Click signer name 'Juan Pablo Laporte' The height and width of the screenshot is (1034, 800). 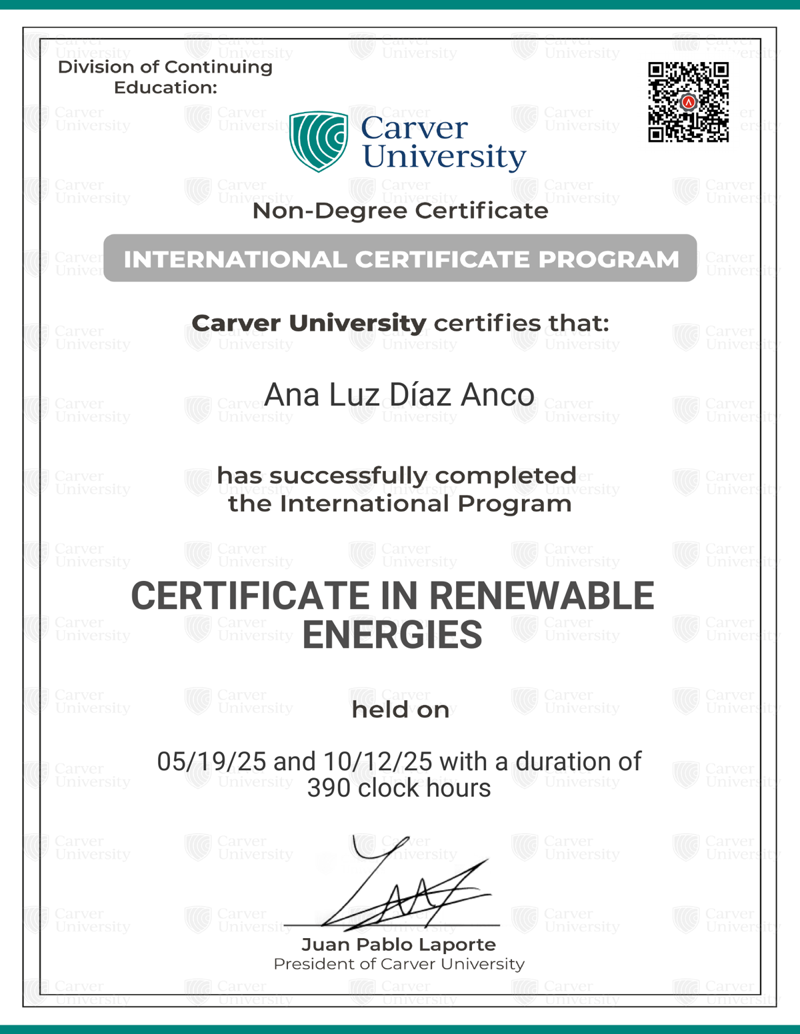click(x=399, y=944)
